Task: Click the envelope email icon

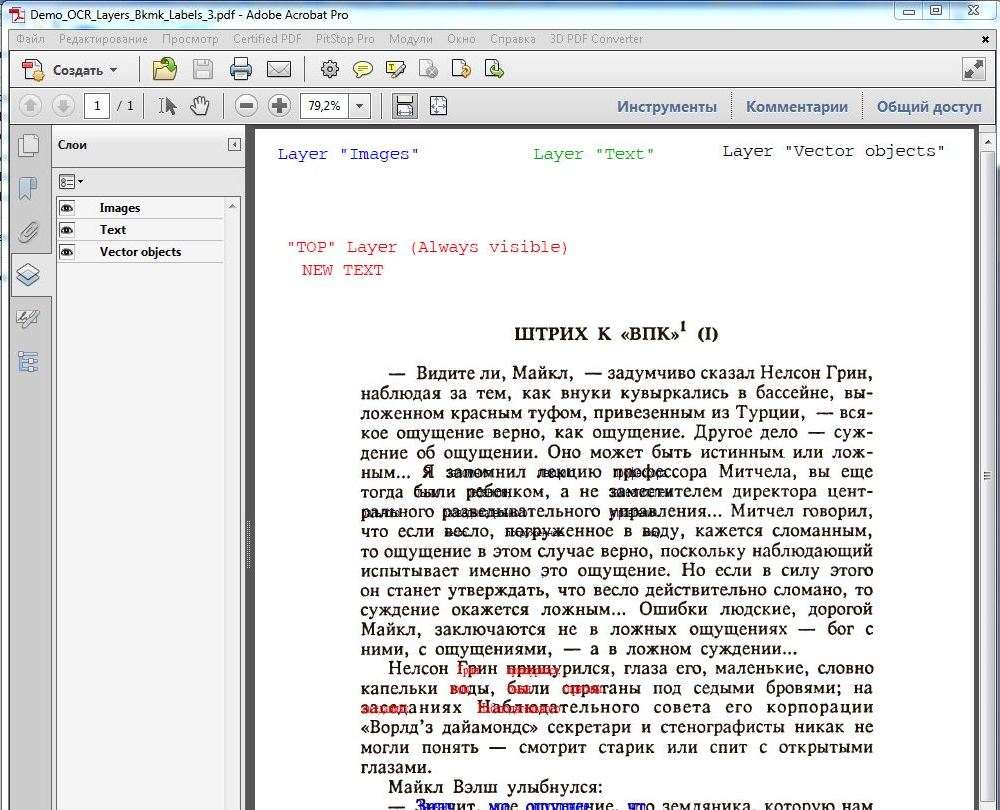Action: pyautogui.click(x=279, y=69)
